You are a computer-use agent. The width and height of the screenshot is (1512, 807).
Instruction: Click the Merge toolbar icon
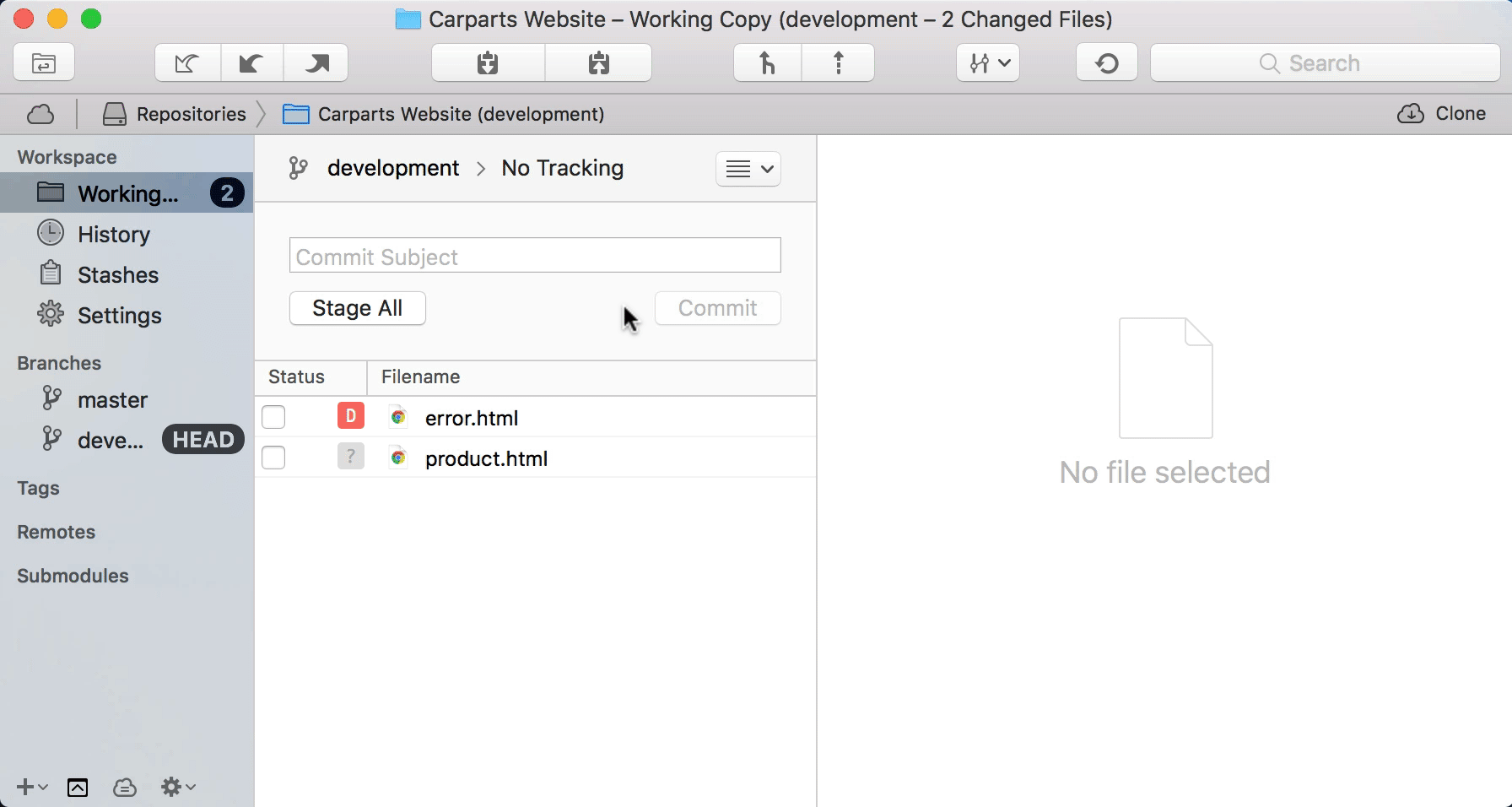pos(767,63)
